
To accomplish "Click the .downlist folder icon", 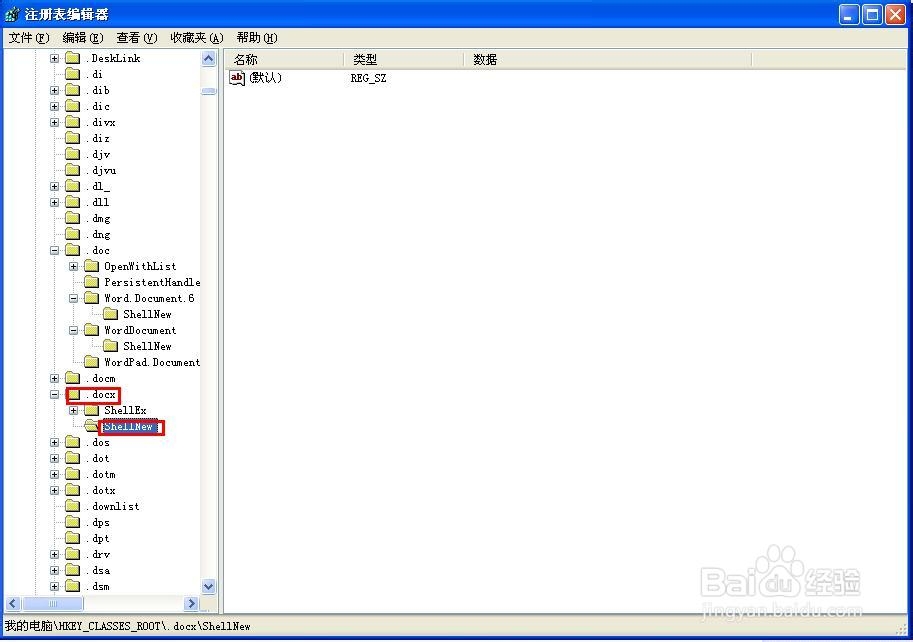I will (x=73, y=506).
